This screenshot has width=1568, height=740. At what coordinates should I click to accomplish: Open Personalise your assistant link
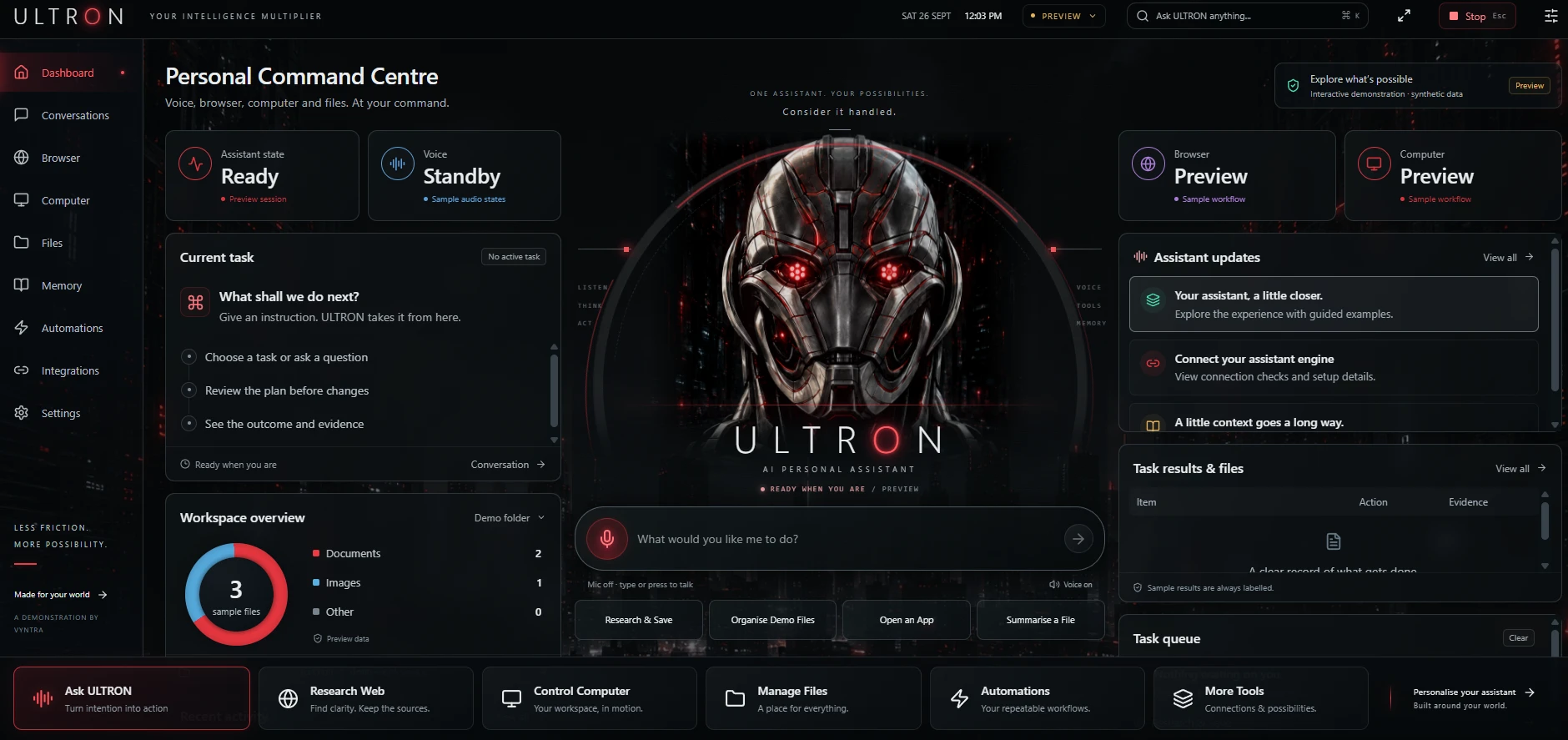tap(1474, 692)
